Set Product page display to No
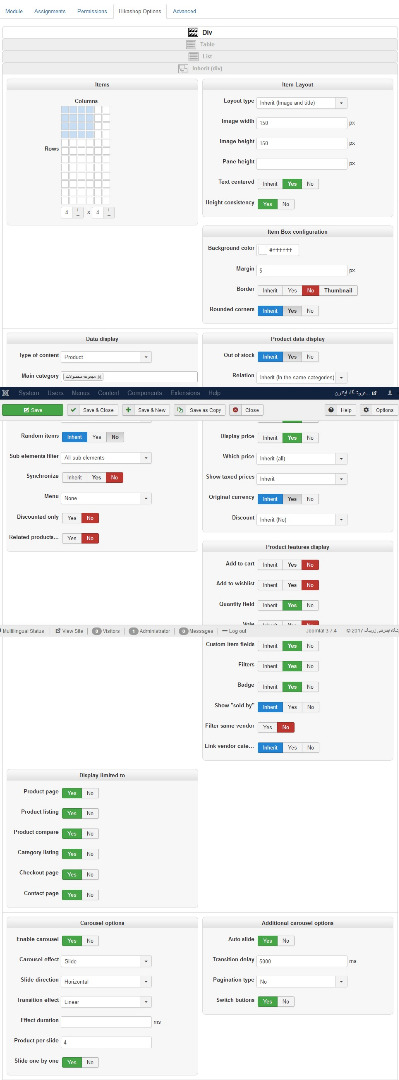The width and height of the screenshot is (399, 1080). click(x=90, y=793)
